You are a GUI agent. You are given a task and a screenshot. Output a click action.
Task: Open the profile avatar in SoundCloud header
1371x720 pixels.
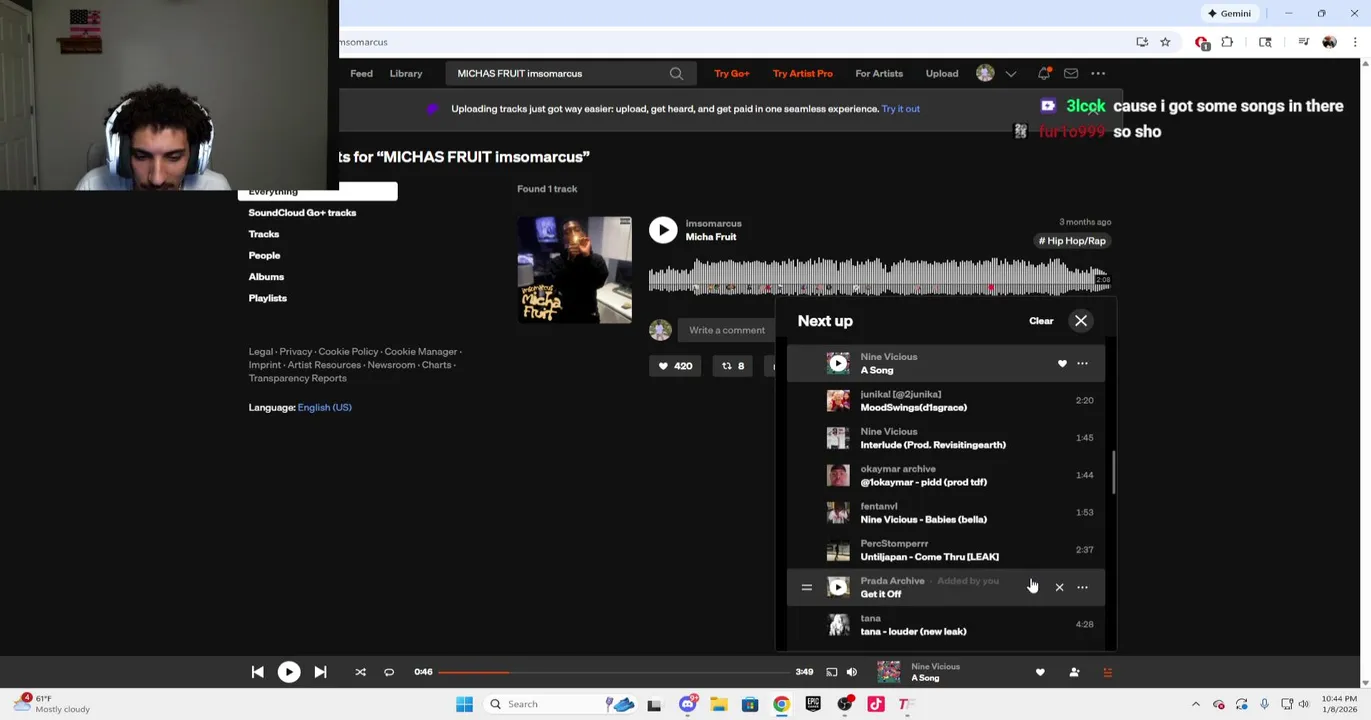tap(985, 73)
